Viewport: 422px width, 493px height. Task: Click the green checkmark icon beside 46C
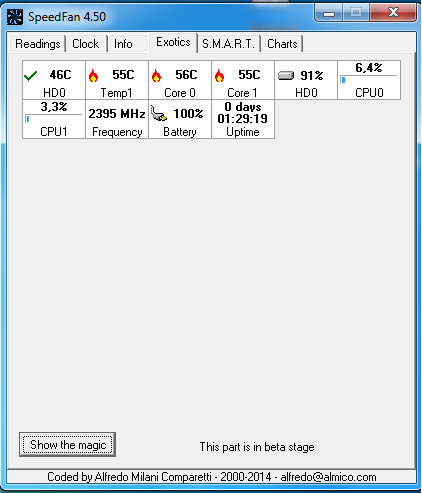[x=31, y=76]
